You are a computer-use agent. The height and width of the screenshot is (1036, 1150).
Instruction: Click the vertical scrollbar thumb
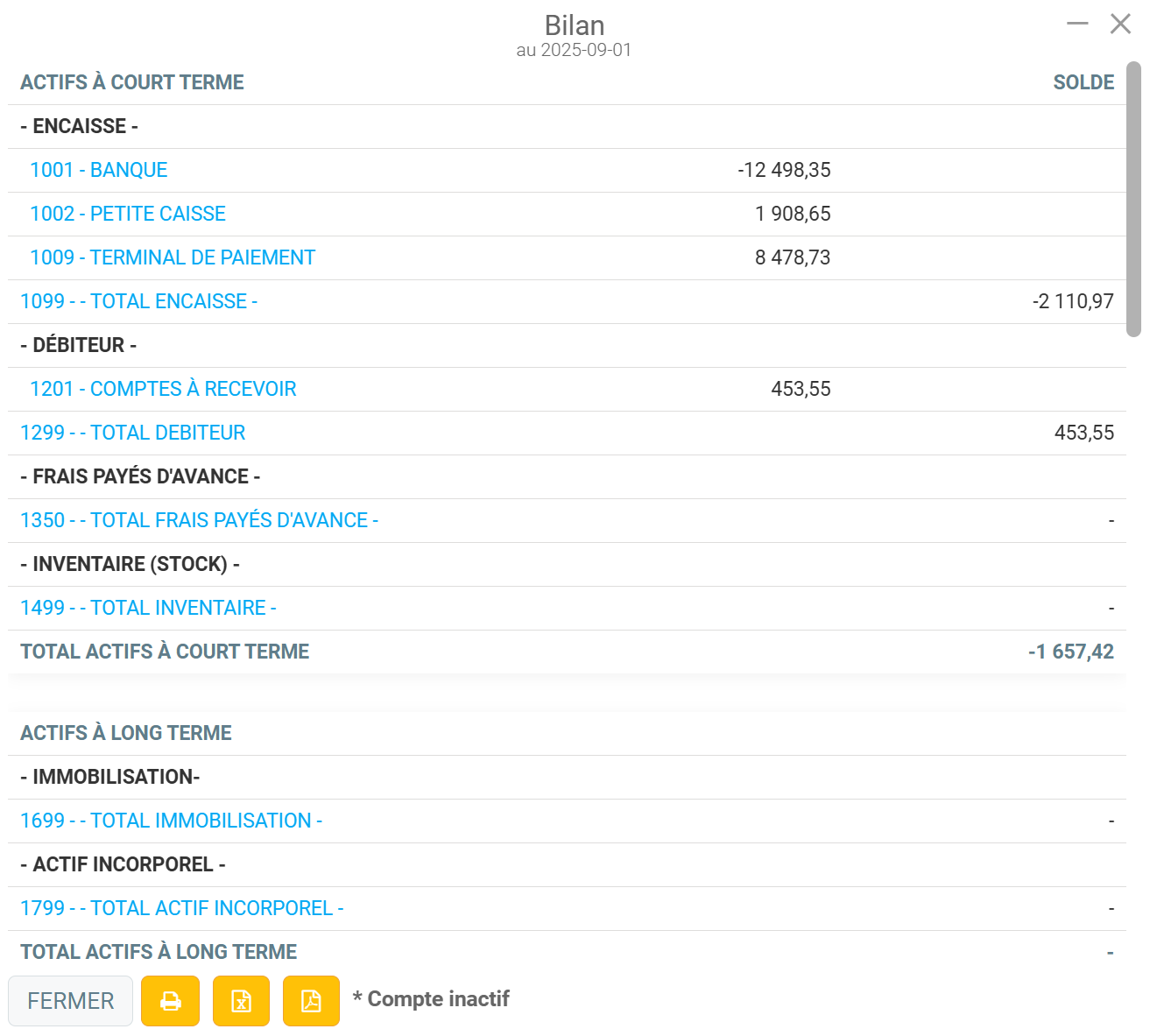pos(1133,199)
